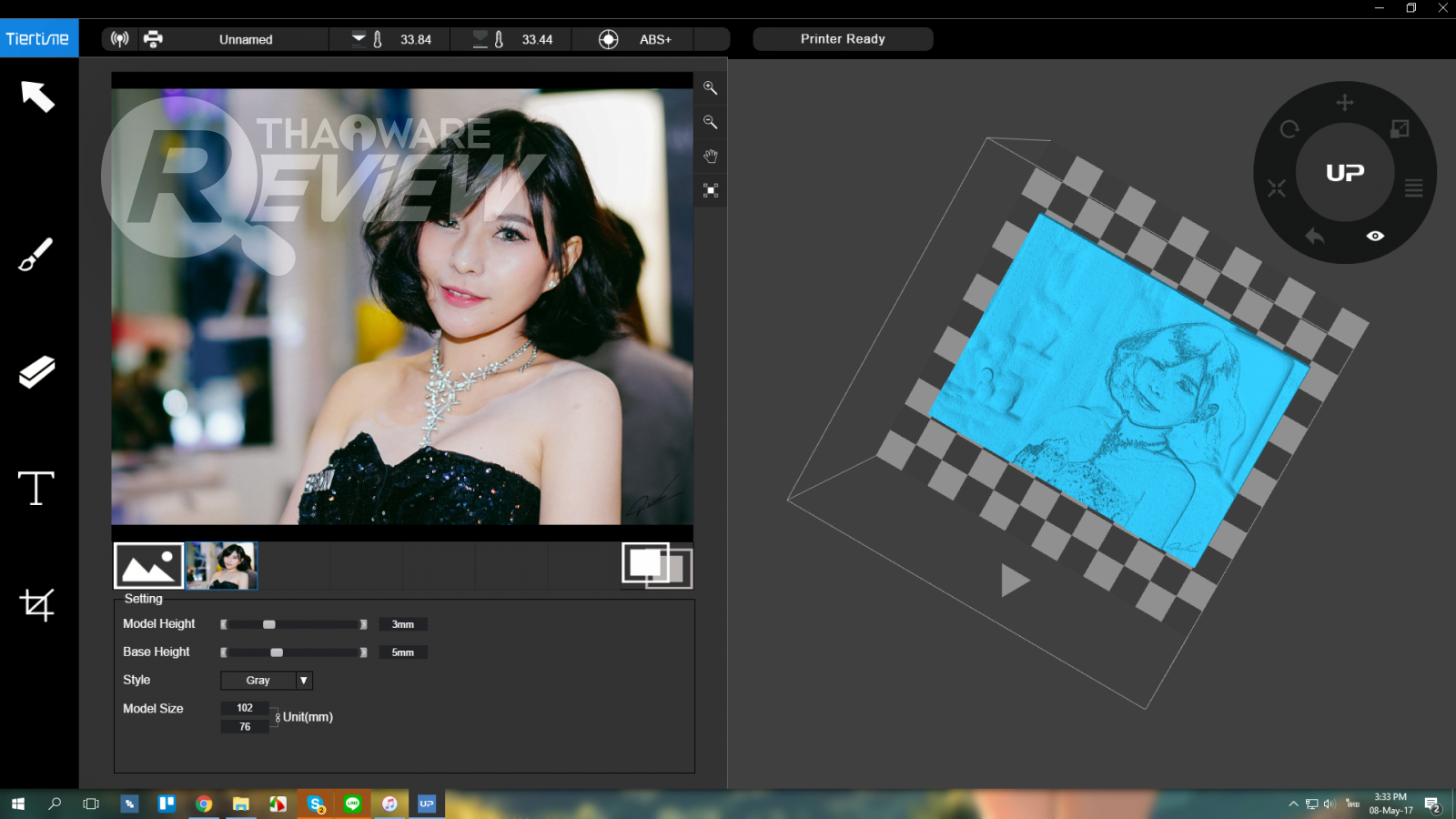Select the paintbrush tool
Screen dimensions: 1456x819
[35, 255]
